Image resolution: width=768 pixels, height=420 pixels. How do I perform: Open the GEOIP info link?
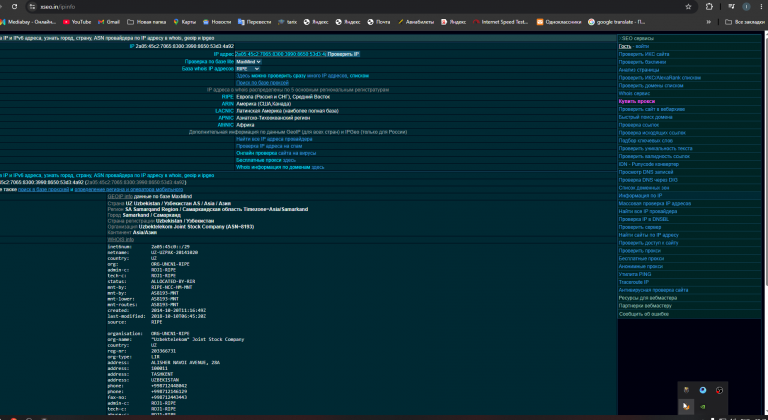(120, 197)
